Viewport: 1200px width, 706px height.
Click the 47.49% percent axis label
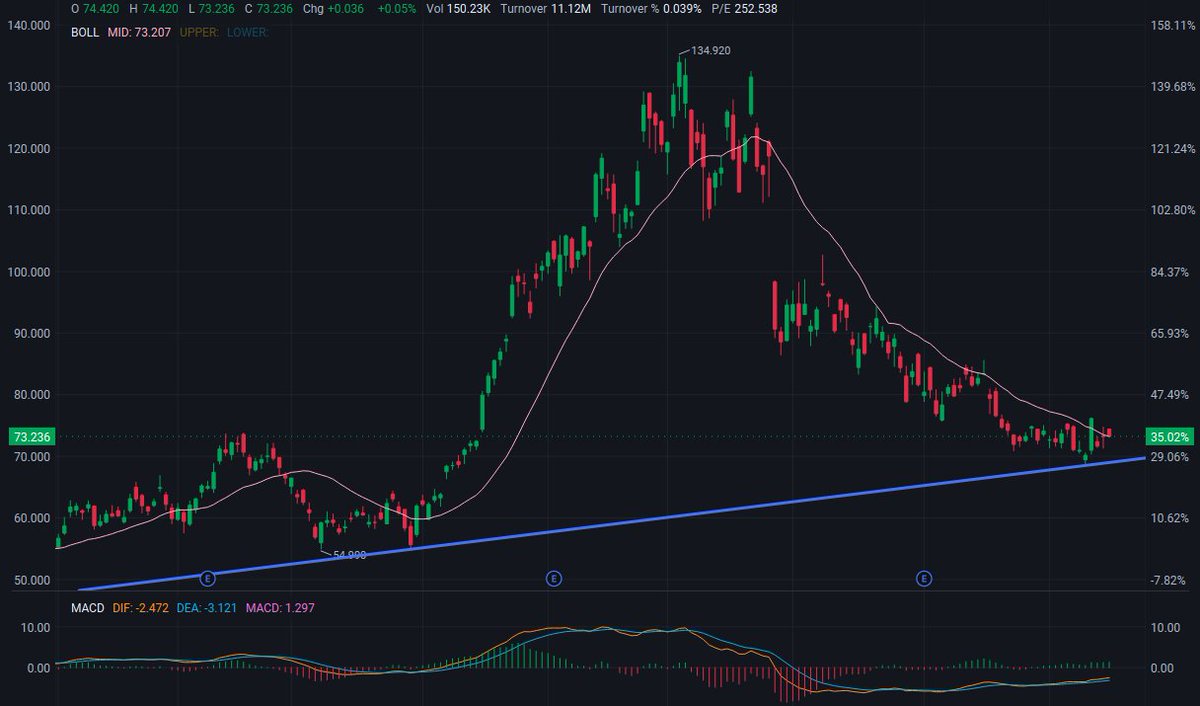(1171, 395)
